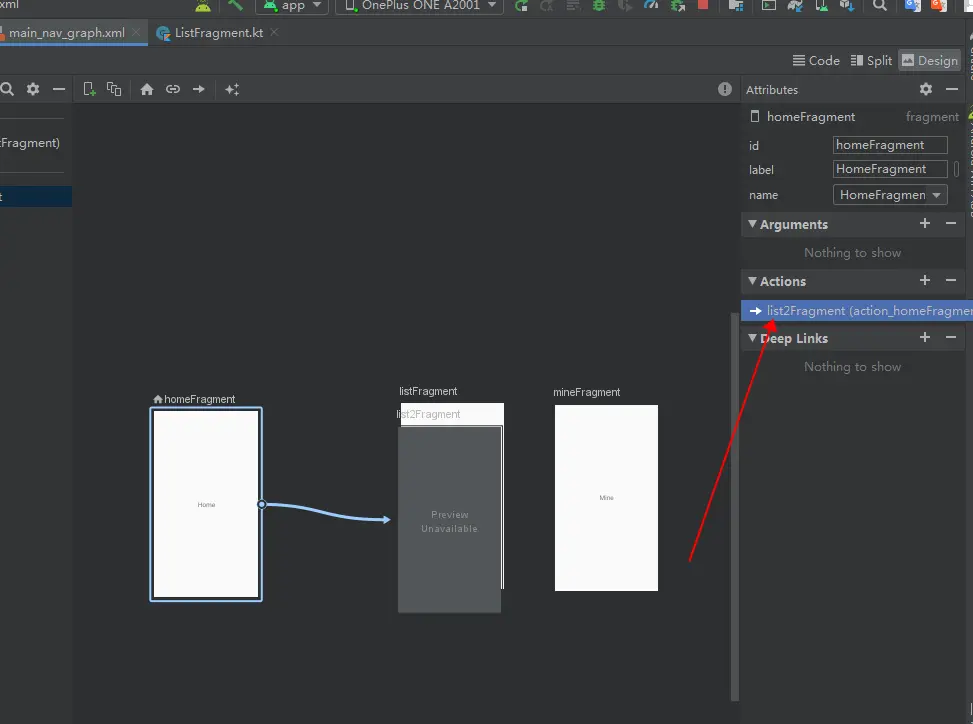Open the app run configuration dropdown
Screen dimensions: 973x724
click(x=293, y=6)
